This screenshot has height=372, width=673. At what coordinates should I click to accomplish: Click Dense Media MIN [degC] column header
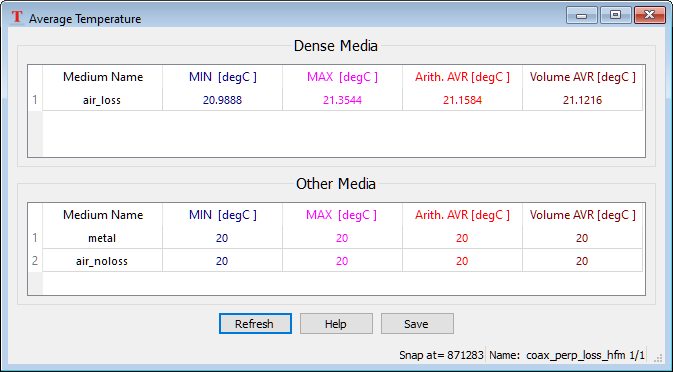222,77
